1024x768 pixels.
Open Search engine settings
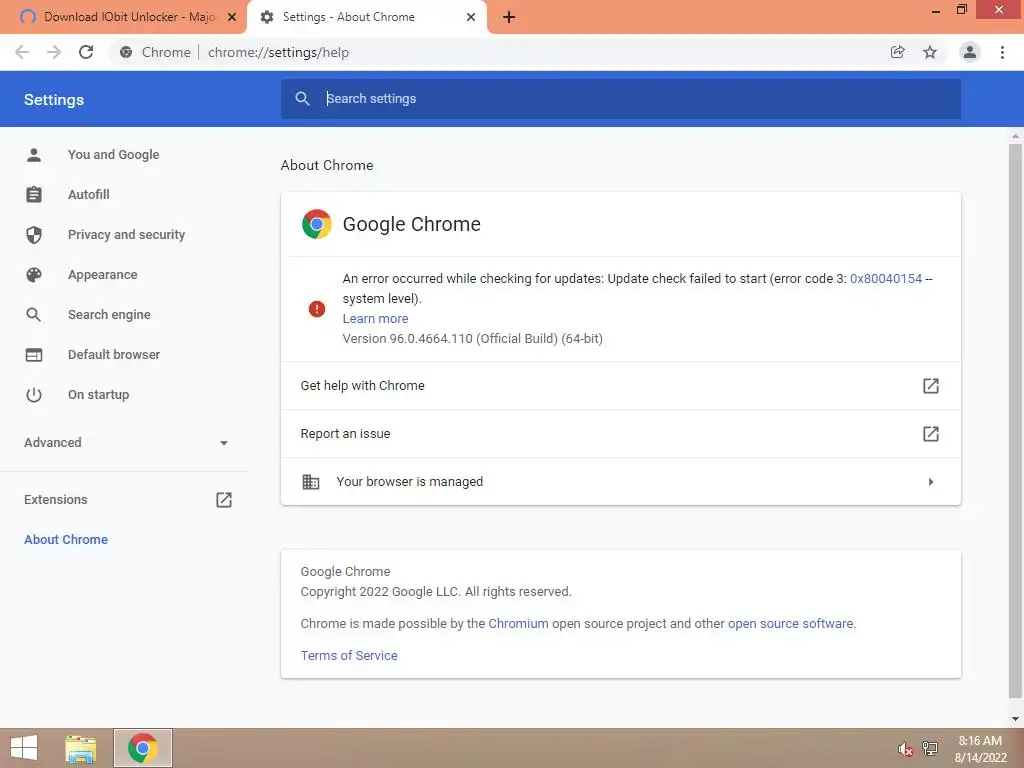coord(109,315)
